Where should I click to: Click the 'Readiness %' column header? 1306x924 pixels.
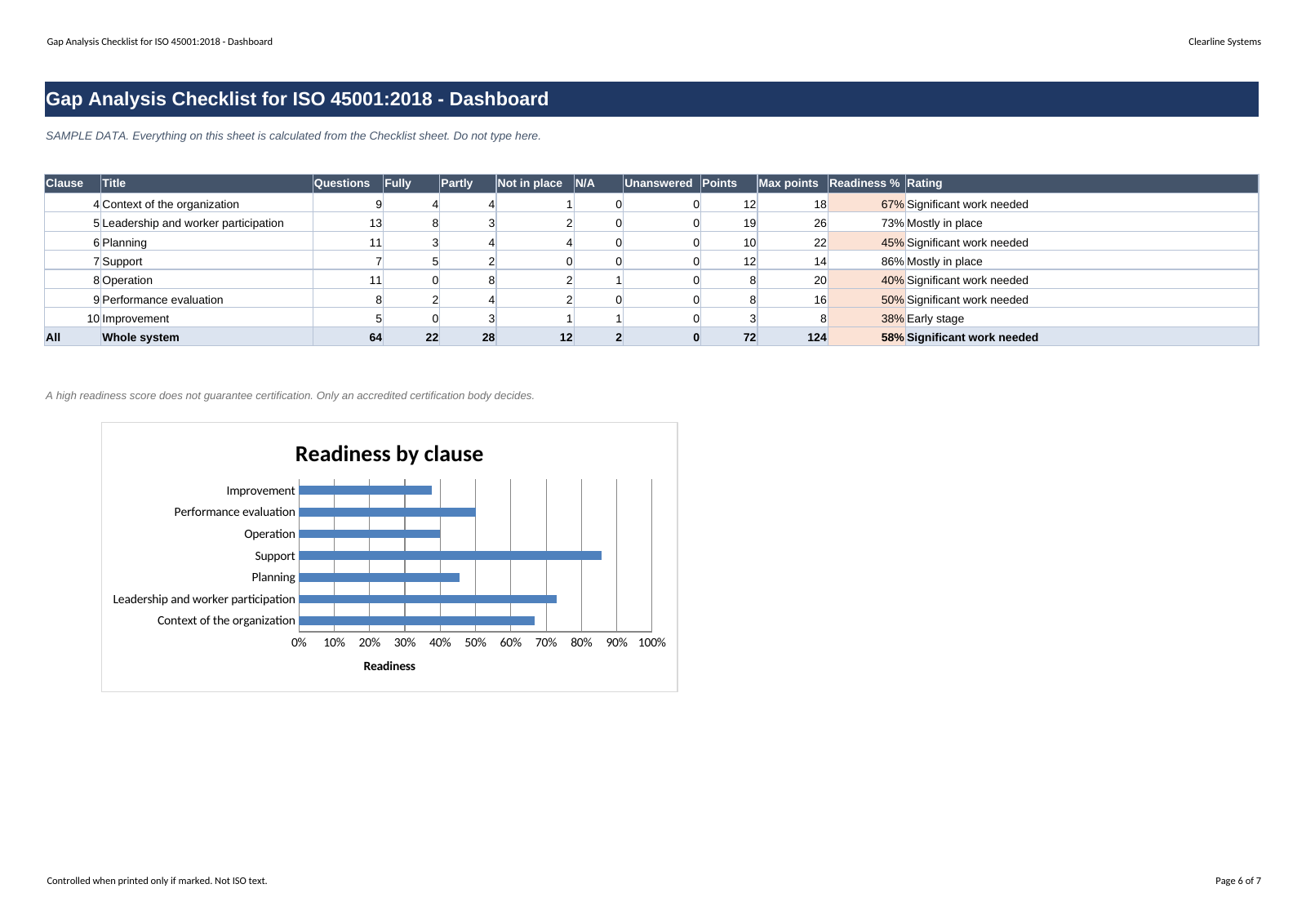click(867, 183)
